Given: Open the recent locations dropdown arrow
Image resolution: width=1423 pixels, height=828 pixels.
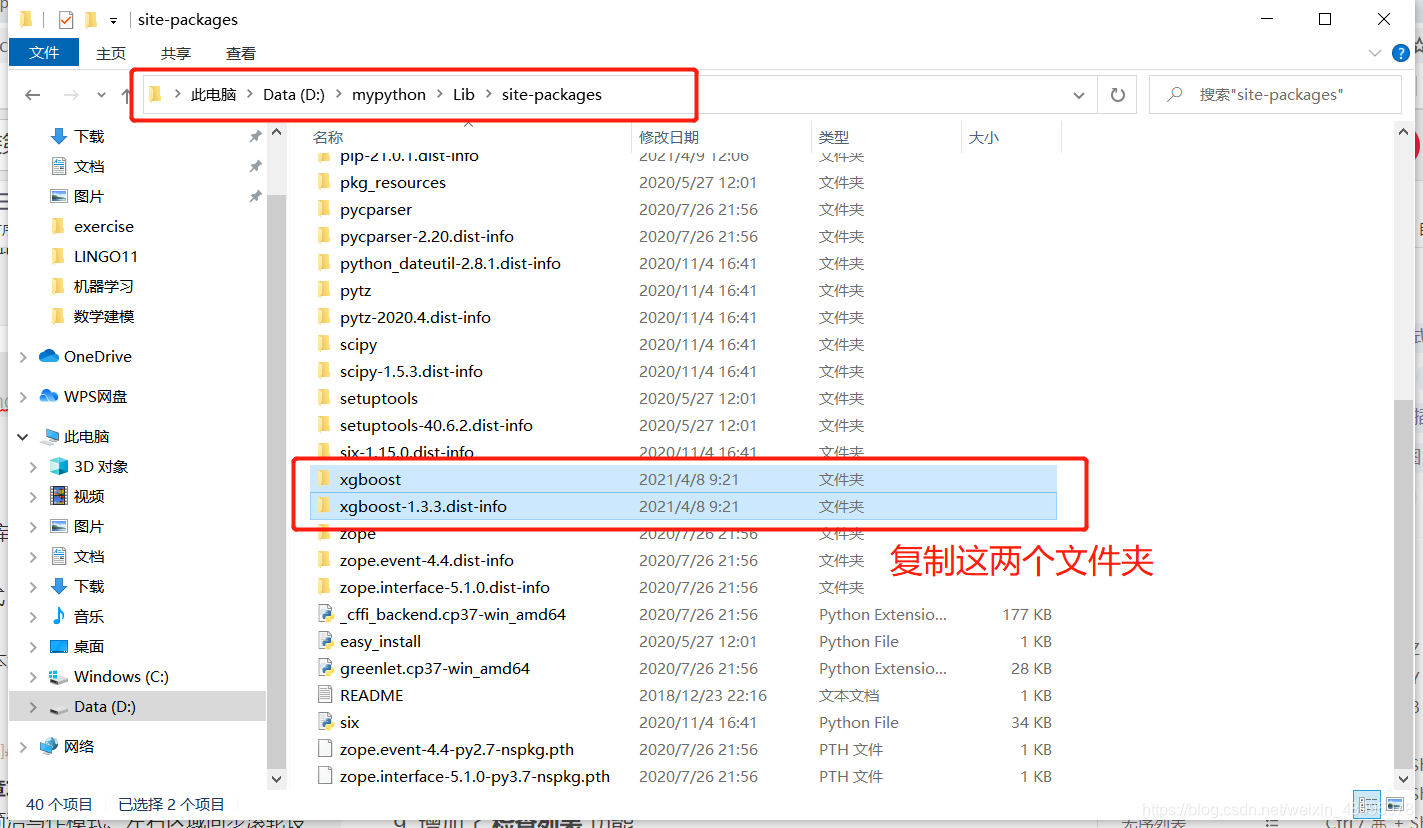Looking at the screenshot, I should 101,95.
